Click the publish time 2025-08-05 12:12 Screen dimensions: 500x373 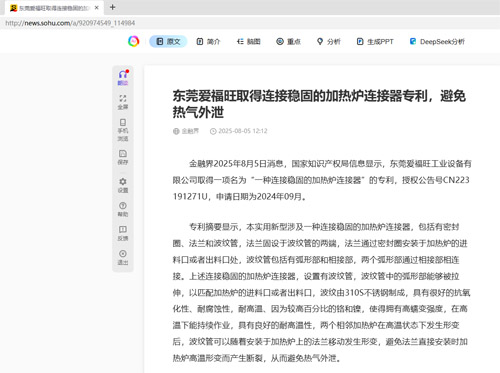click(243, 131)
